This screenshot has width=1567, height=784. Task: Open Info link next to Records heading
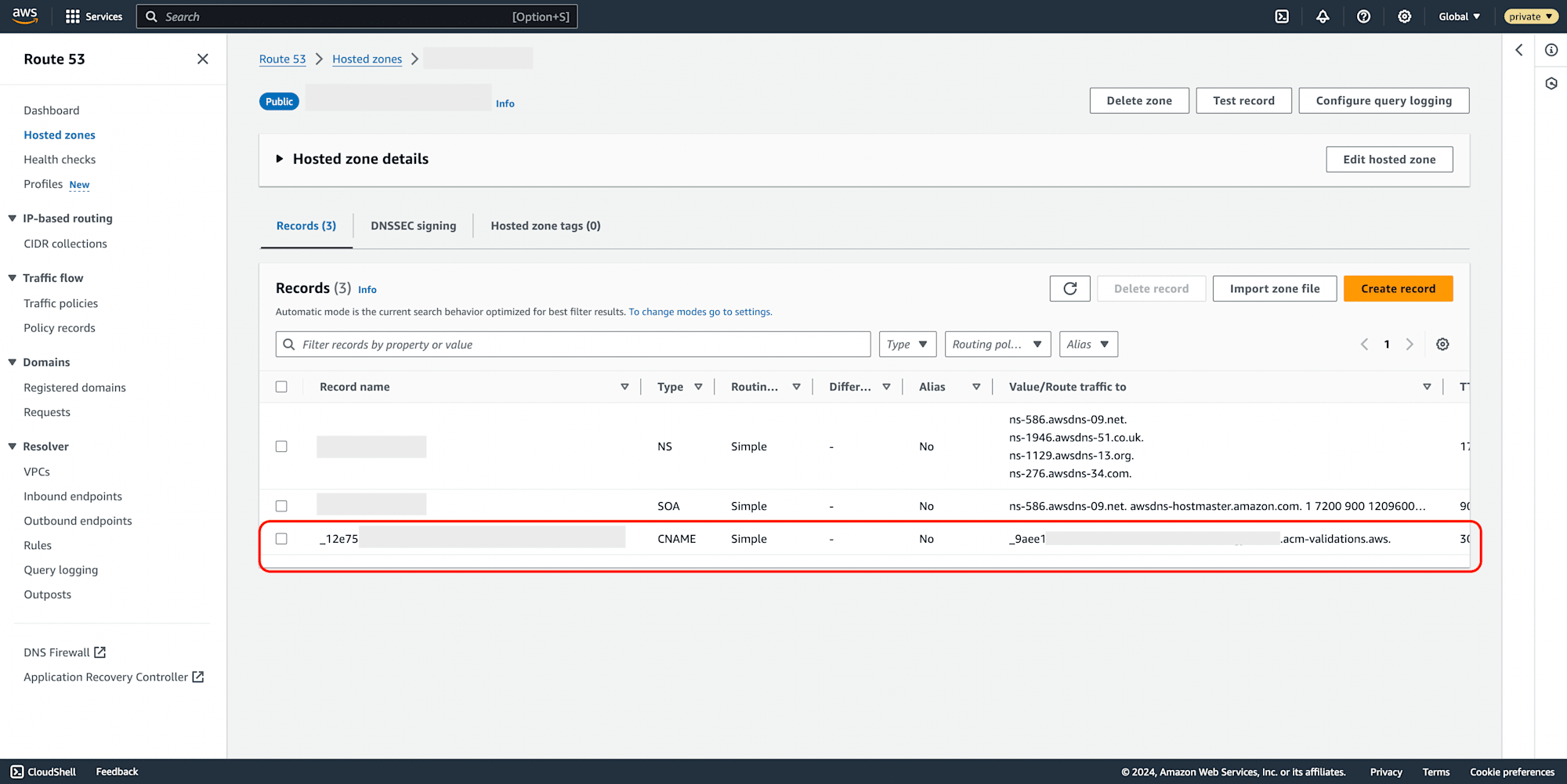(367, 290)
